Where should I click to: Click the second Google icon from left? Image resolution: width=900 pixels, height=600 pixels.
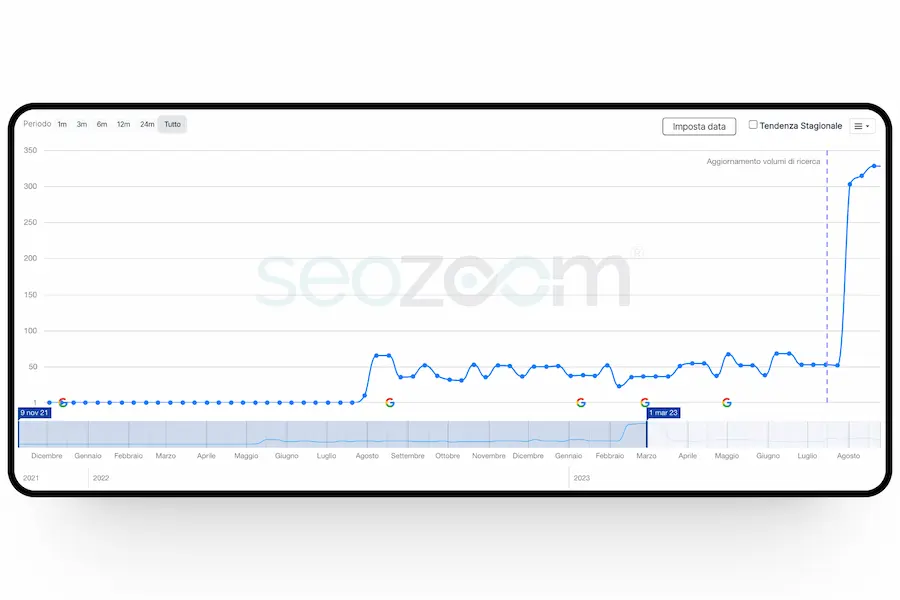[x=390, y=402]
